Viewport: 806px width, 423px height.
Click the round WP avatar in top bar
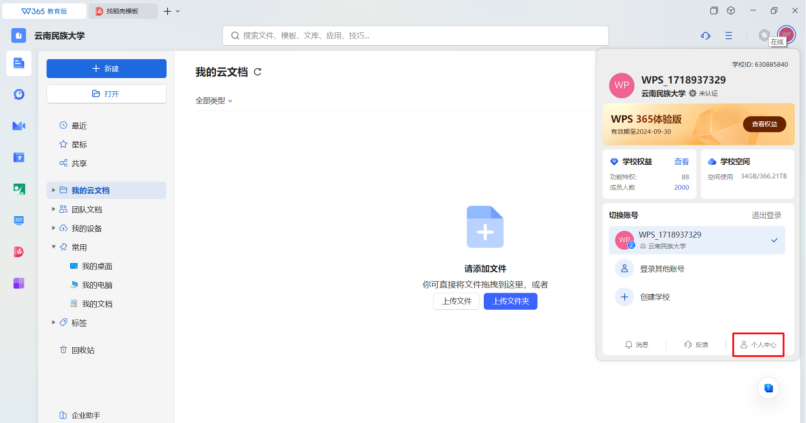[786, 35]
